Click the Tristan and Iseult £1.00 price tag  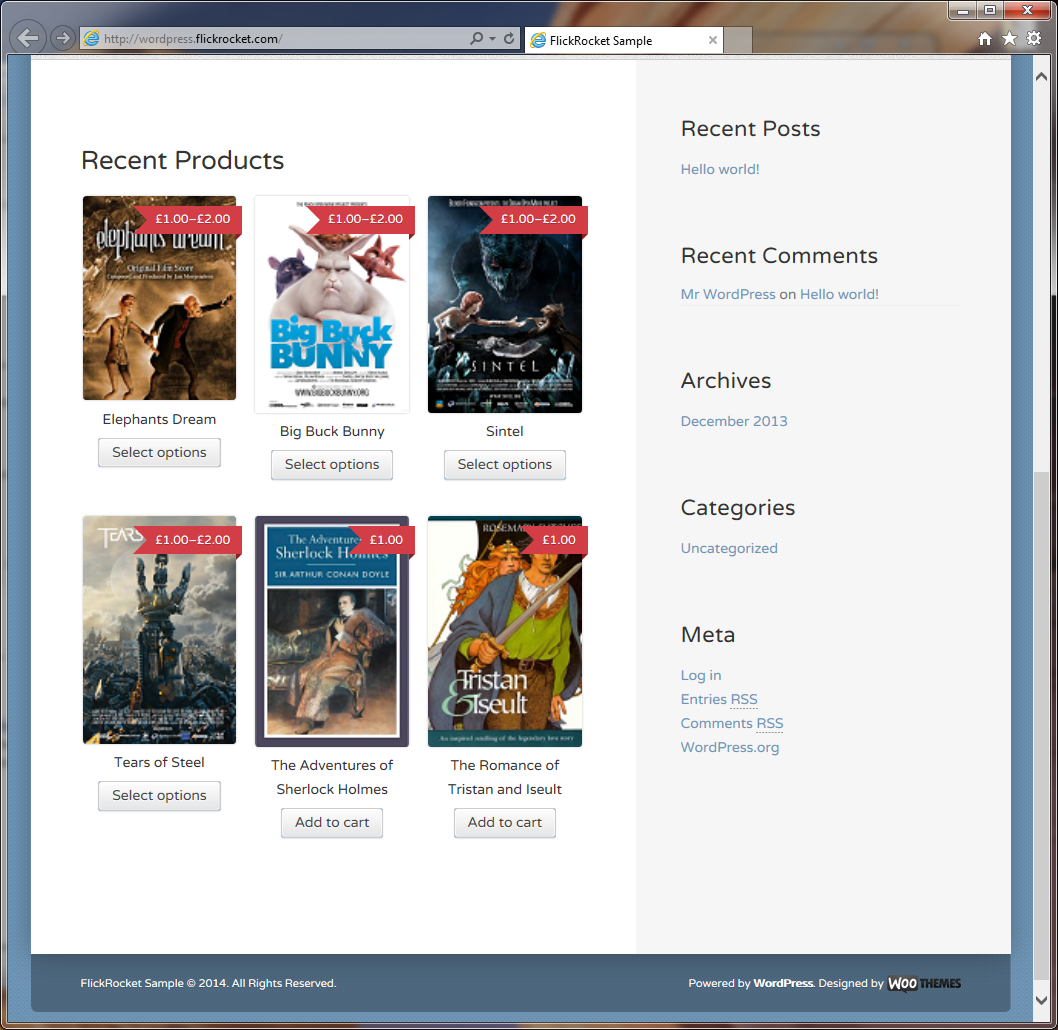tap(554, 540)
